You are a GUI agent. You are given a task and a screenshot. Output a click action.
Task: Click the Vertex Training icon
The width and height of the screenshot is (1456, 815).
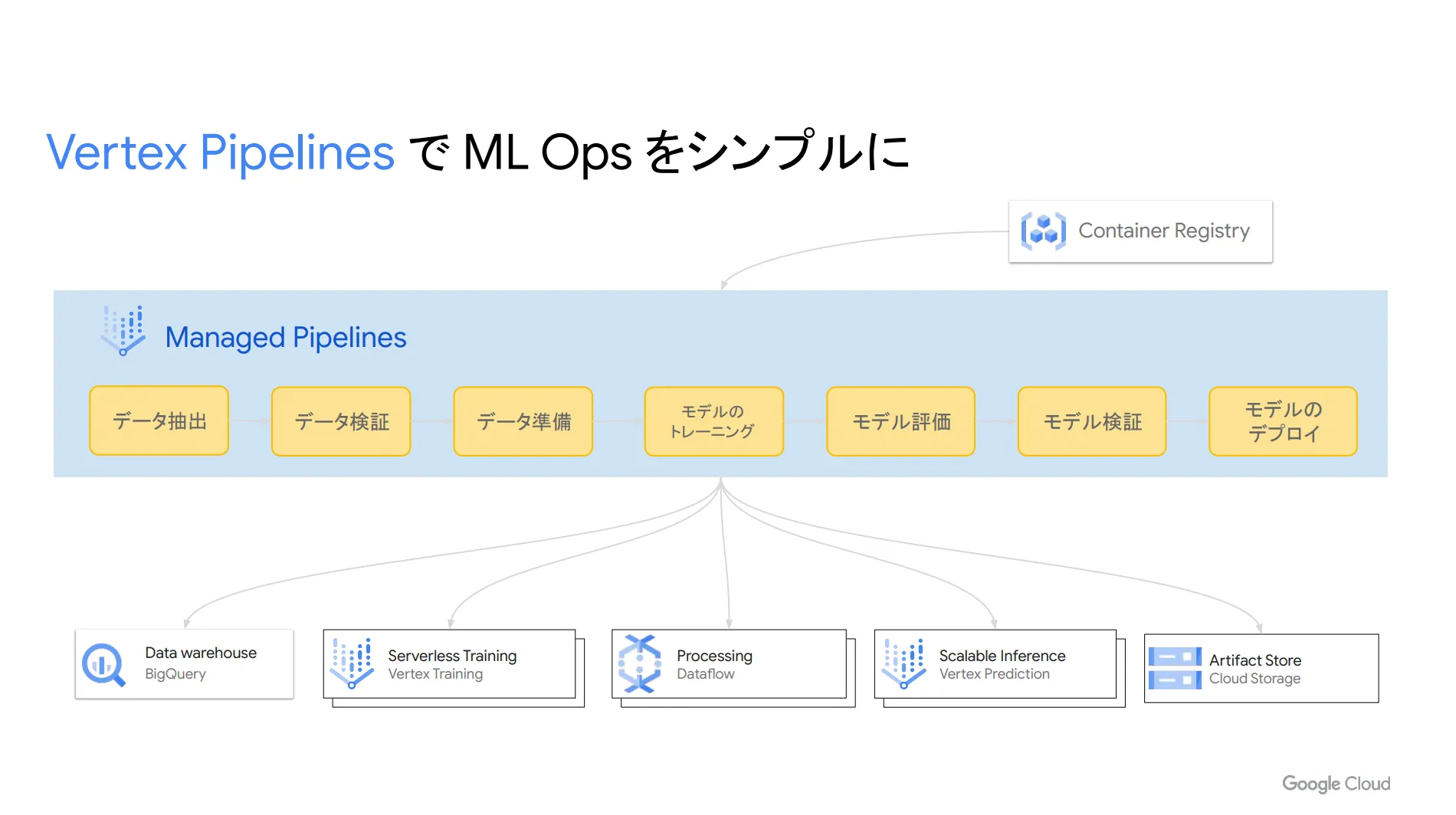coord(352,663)
